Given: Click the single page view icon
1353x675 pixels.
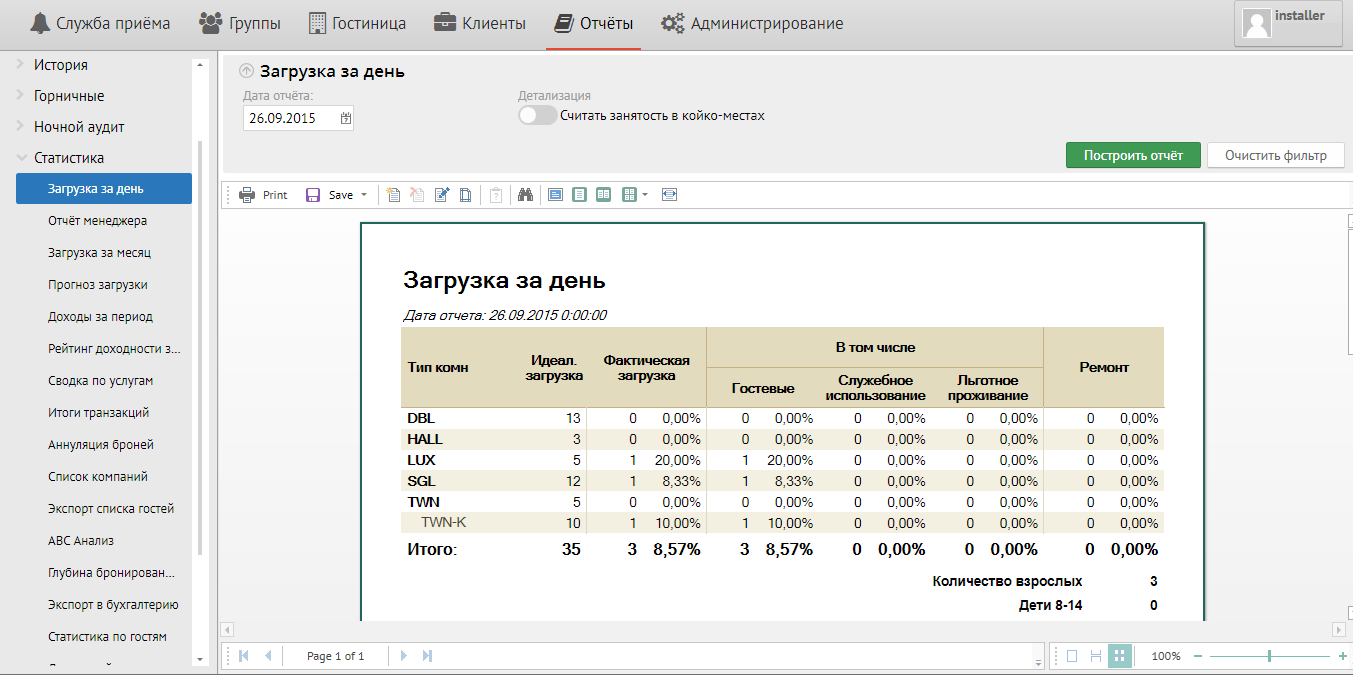Looking at the screenshot, I should pyautogui.click(x=580, y=195).
